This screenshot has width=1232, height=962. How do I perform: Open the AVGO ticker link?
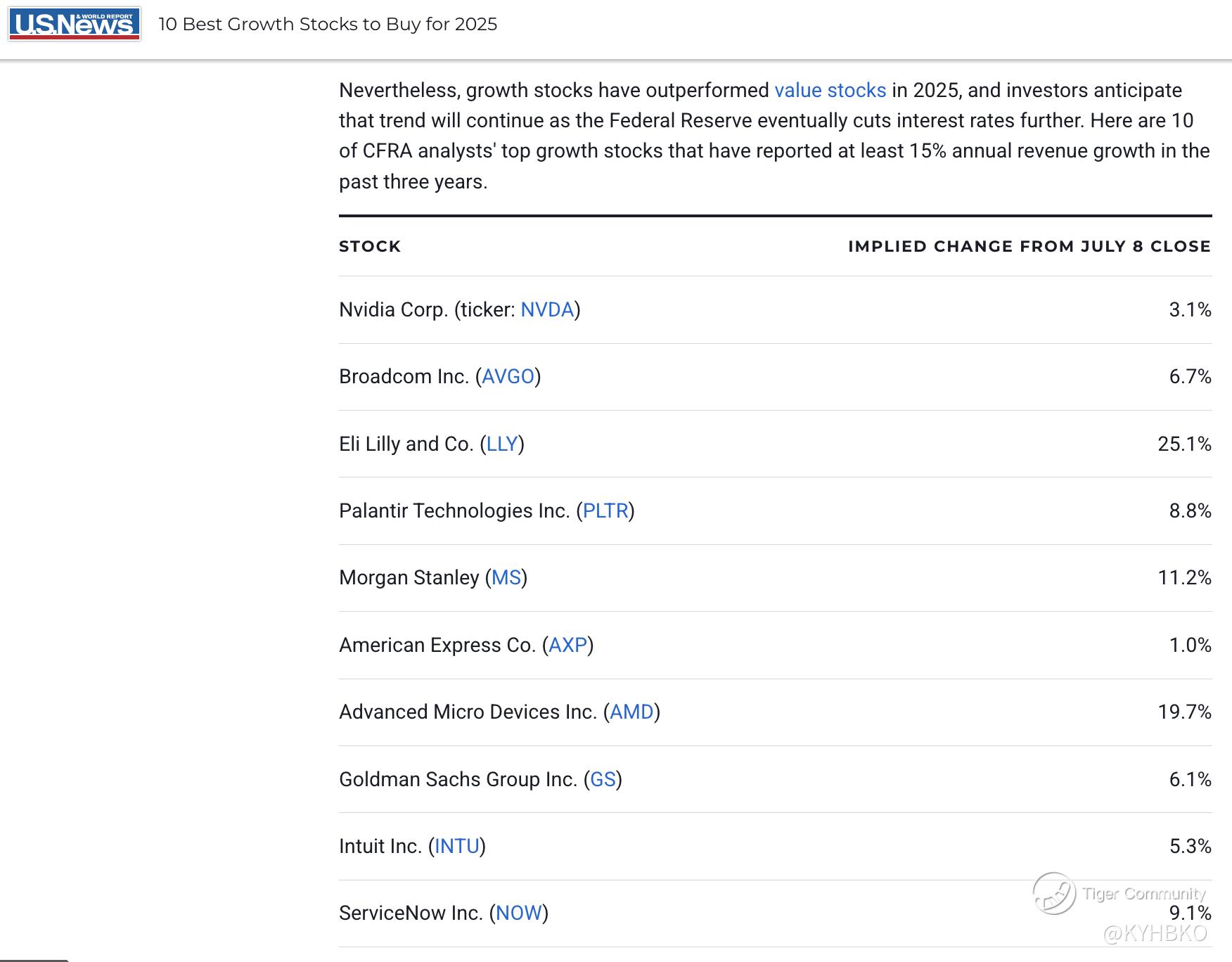pyautogui.click(x=508, y=377)
